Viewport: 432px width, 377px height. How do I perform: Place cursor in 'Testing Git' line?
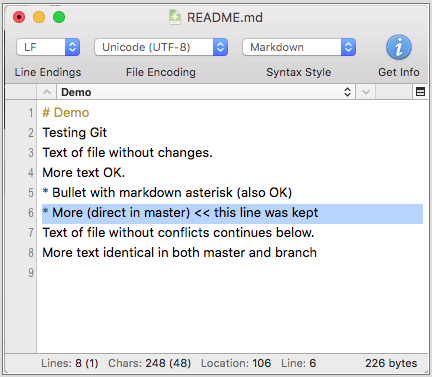[75, 133]
